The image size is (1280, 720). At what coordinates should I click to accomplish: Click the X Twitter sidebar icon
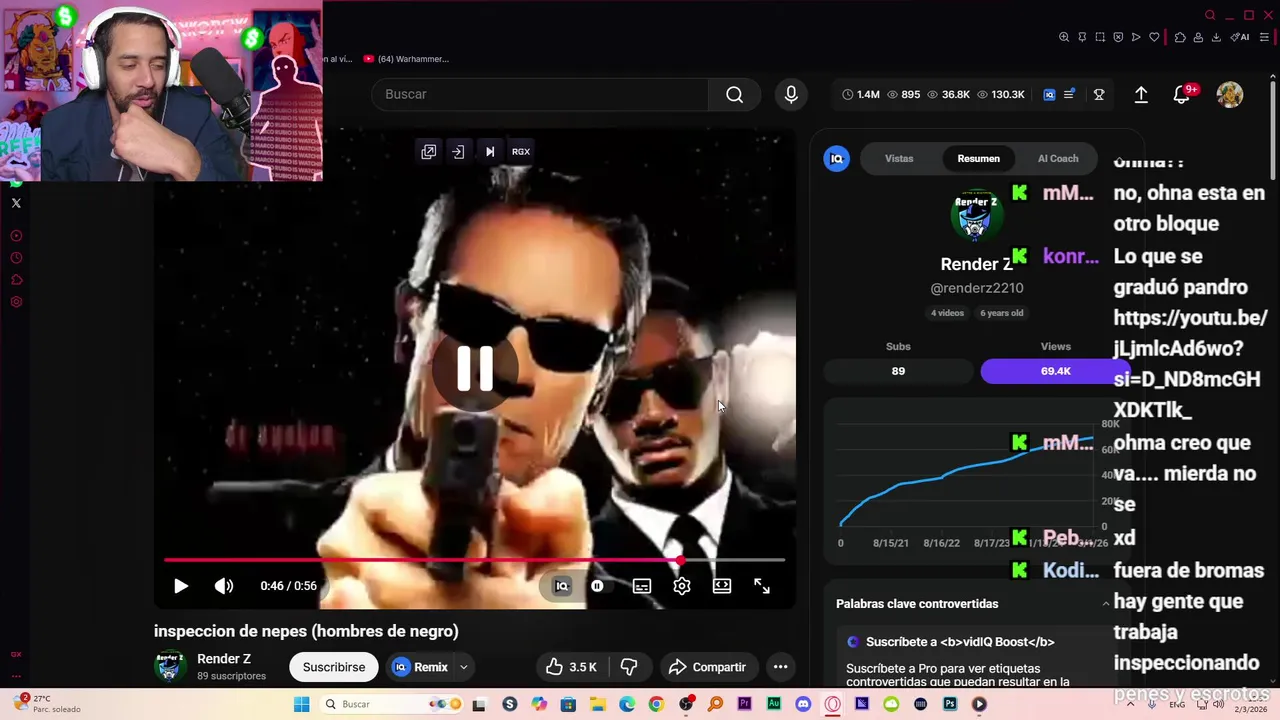click(x=16, y=203)
